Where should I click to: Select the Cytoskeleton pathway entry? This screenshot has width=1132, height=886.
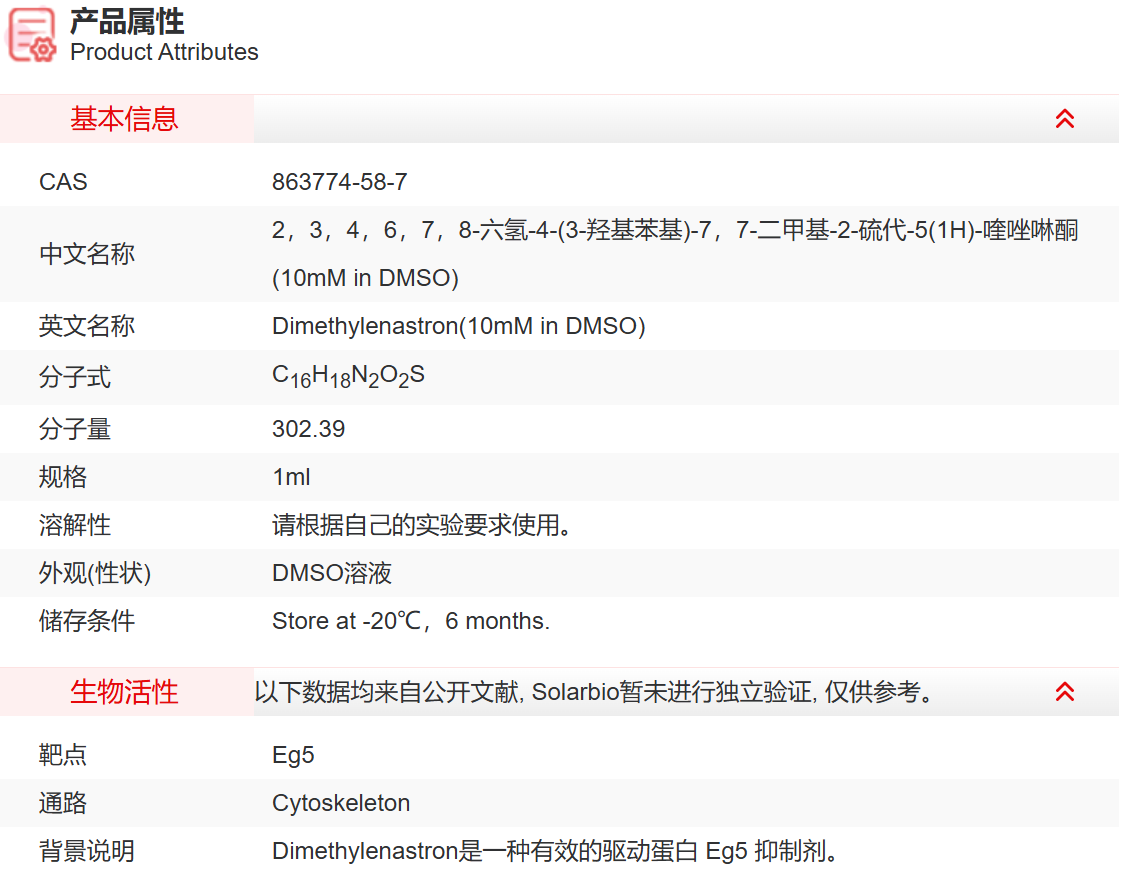coord(341,803)
